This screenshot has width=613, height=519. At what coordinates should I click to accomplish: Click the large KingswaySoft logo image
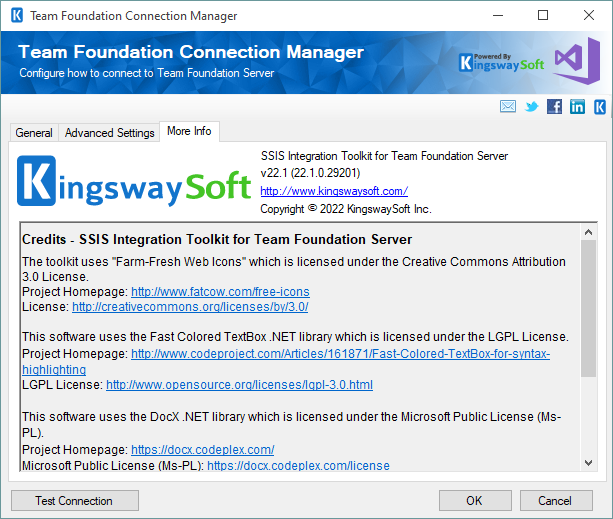click(x=134, y=181)
